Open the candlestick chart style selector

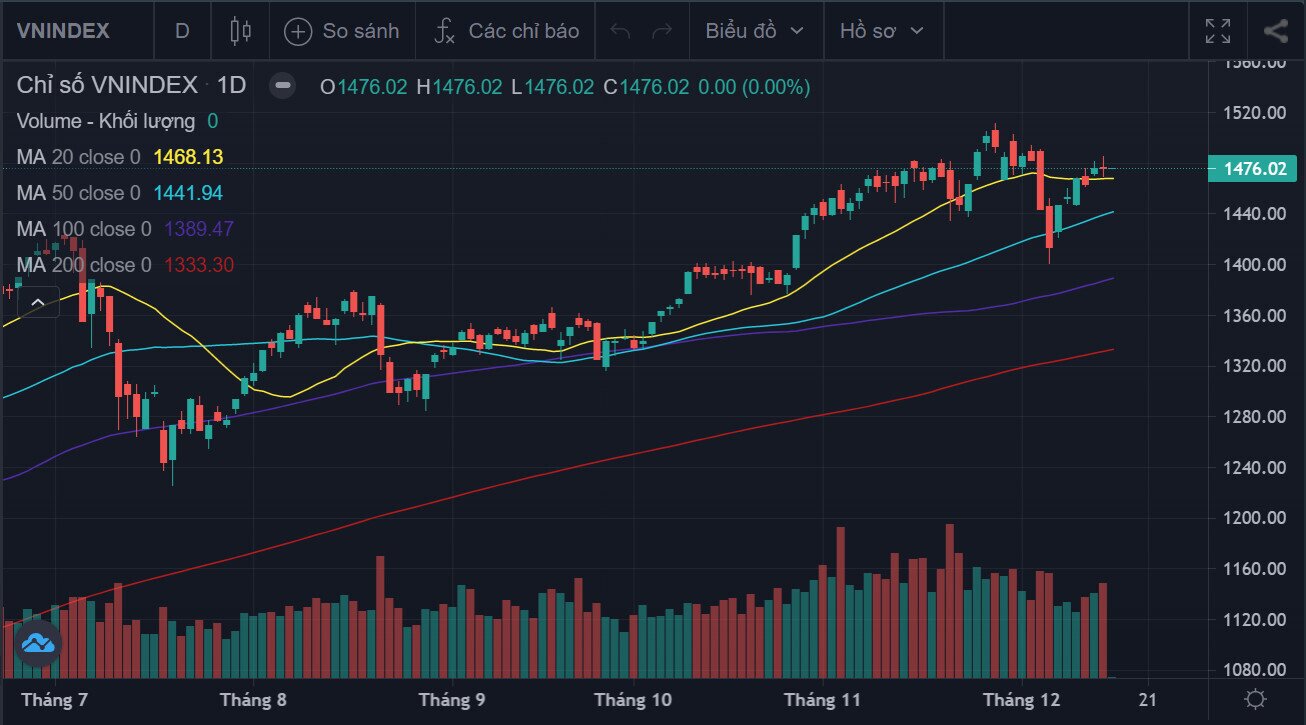click(240, 31)
